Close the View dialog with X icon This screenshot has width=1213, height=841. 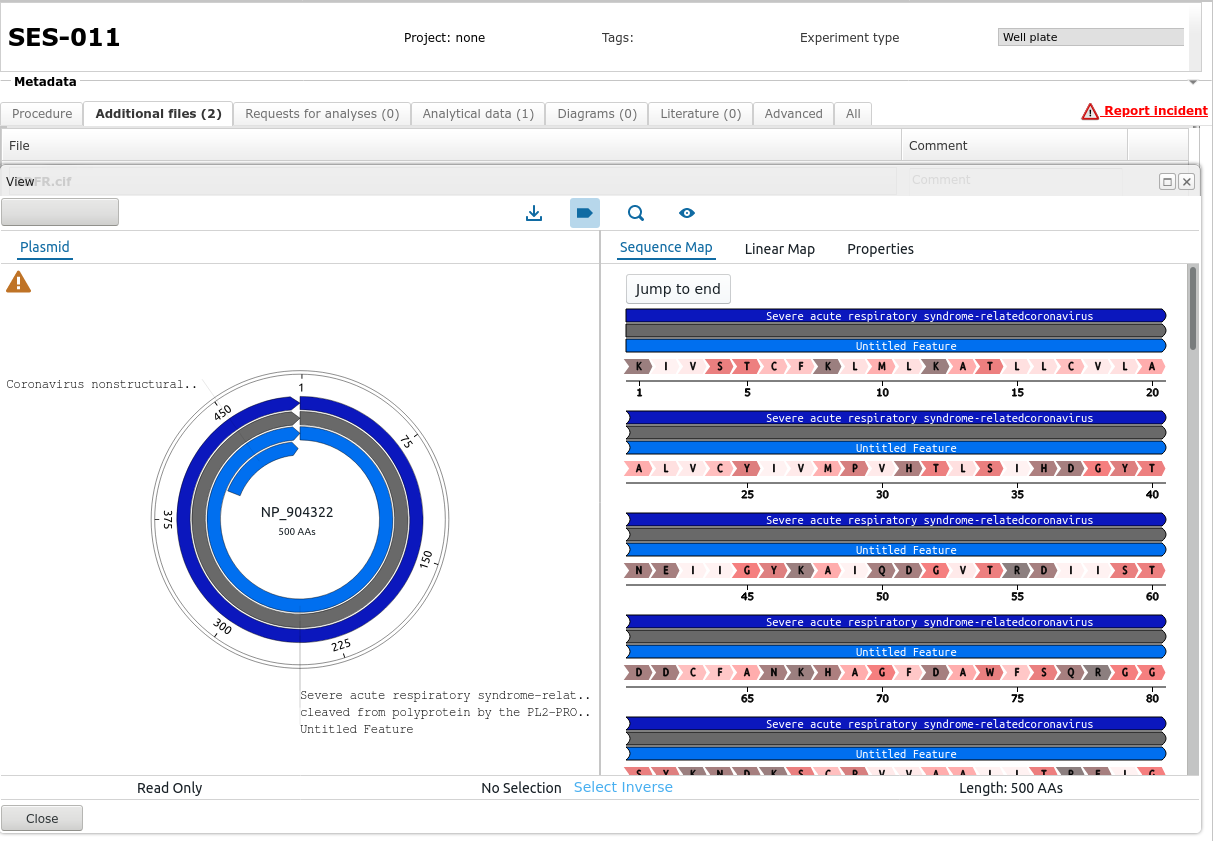1186,182
